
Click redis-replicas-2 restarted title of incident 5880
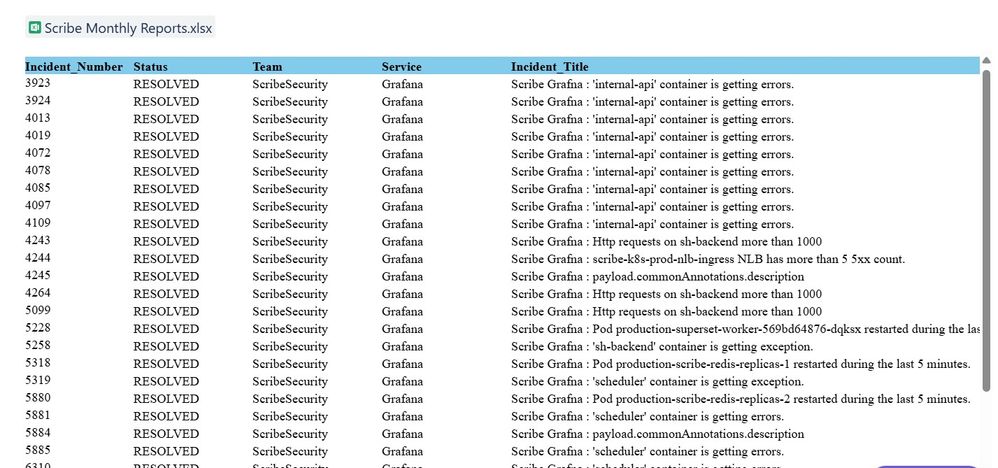tap(741, 399)
